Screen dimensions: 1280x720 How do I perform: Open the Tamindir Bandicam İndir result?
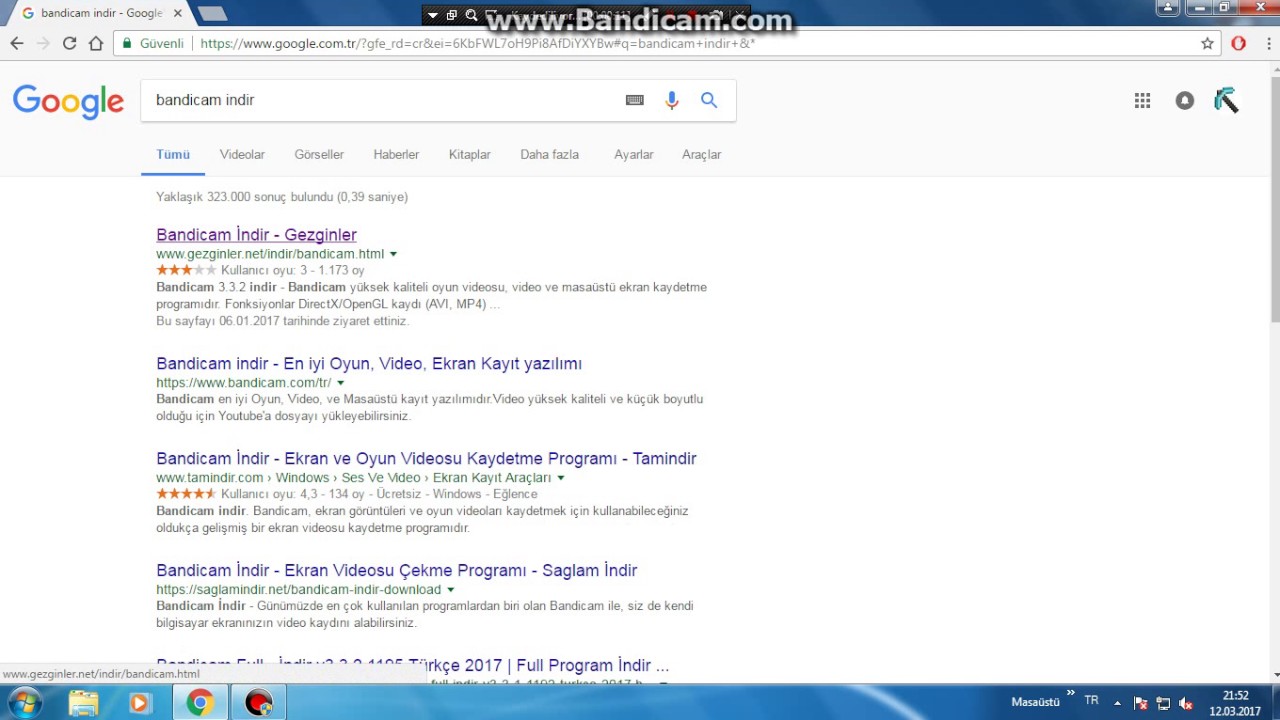pos(426,459)
